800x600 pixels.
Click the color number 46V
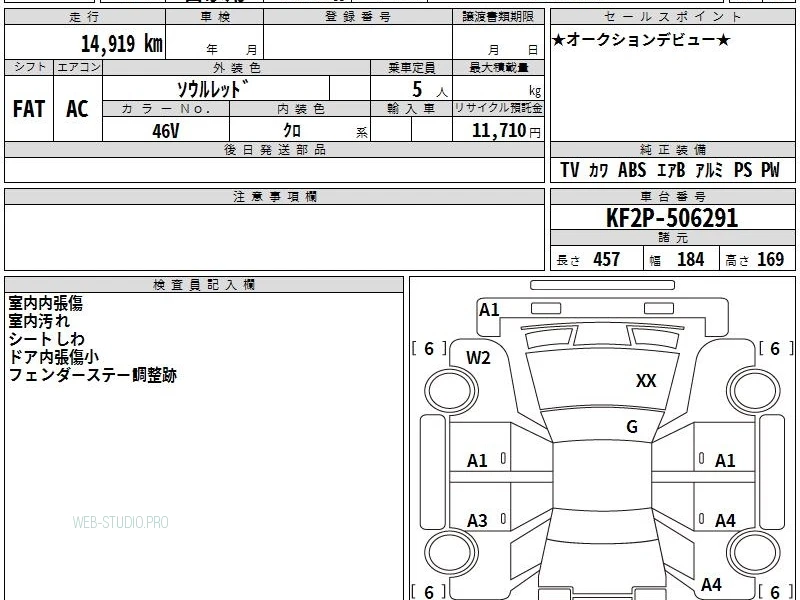(x=165, y=131)
